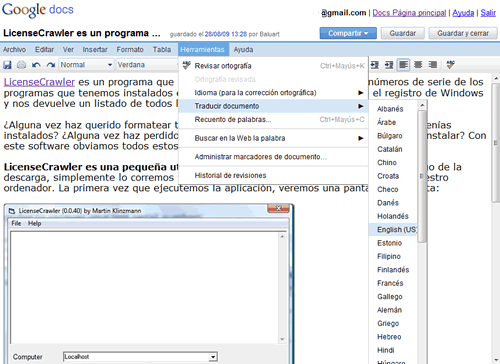Select Historial de revisiones entry
Screen dimensions: 500x364
[273, 175]
